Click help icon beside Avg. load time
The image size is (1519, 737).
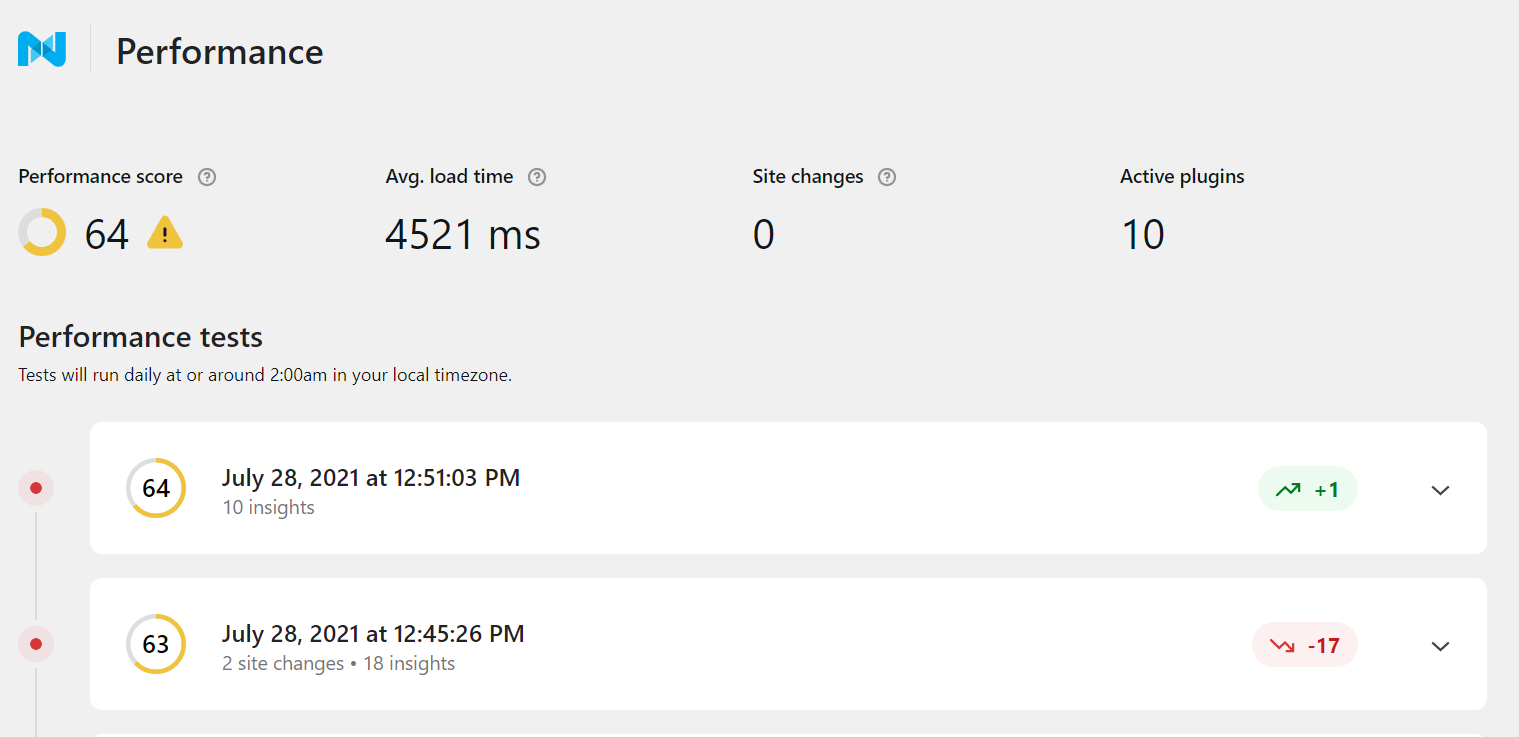point(537,177)
